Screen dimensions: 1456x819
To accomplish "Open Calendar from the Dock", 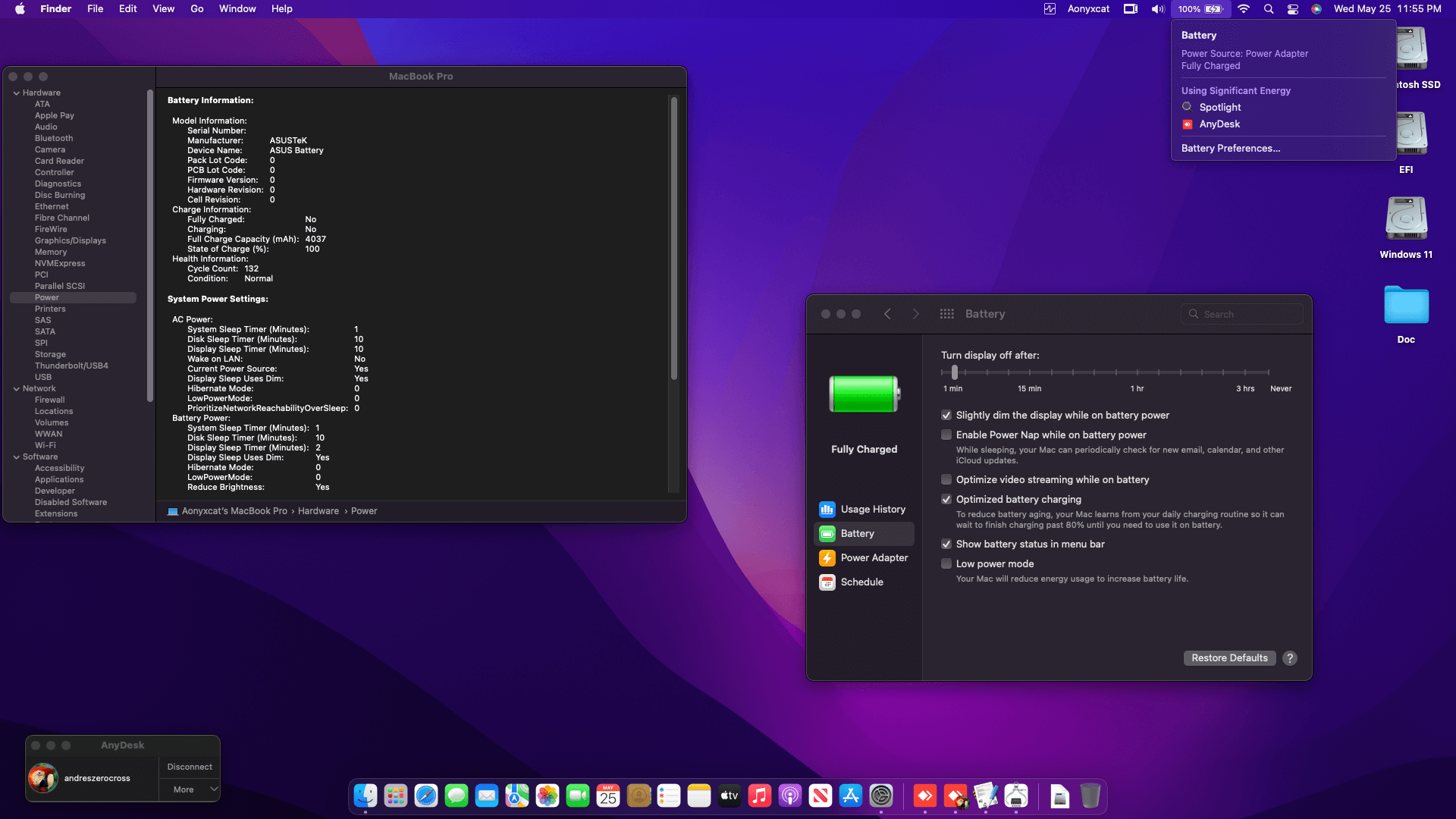I will [x=608, y=795].
